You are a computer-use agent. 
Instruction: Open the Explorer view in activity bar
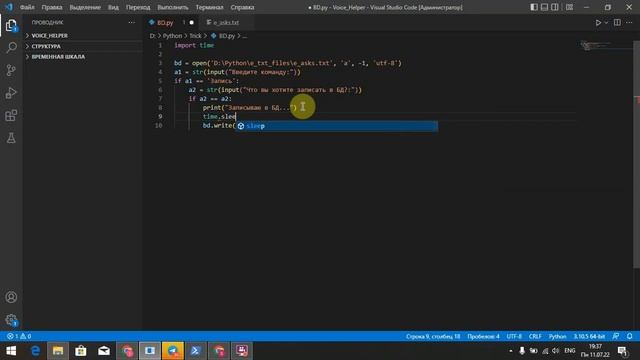click(11, 25)
